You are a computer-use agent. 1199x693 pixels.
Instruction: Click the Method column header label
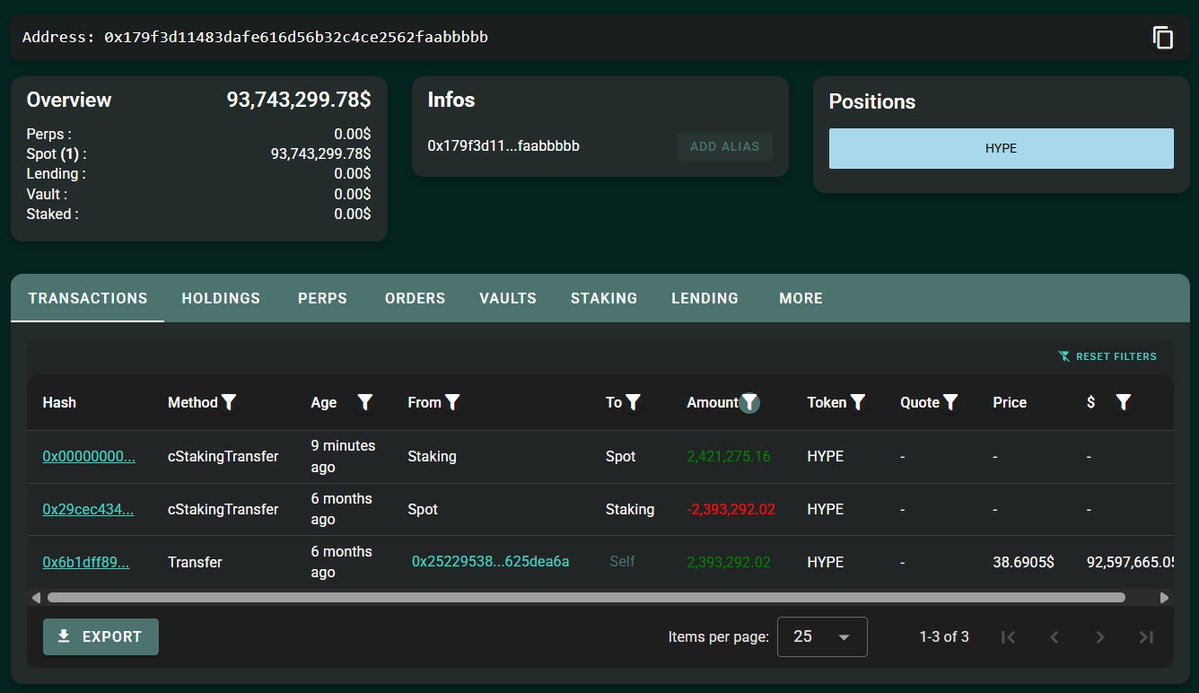pos(193,402)
